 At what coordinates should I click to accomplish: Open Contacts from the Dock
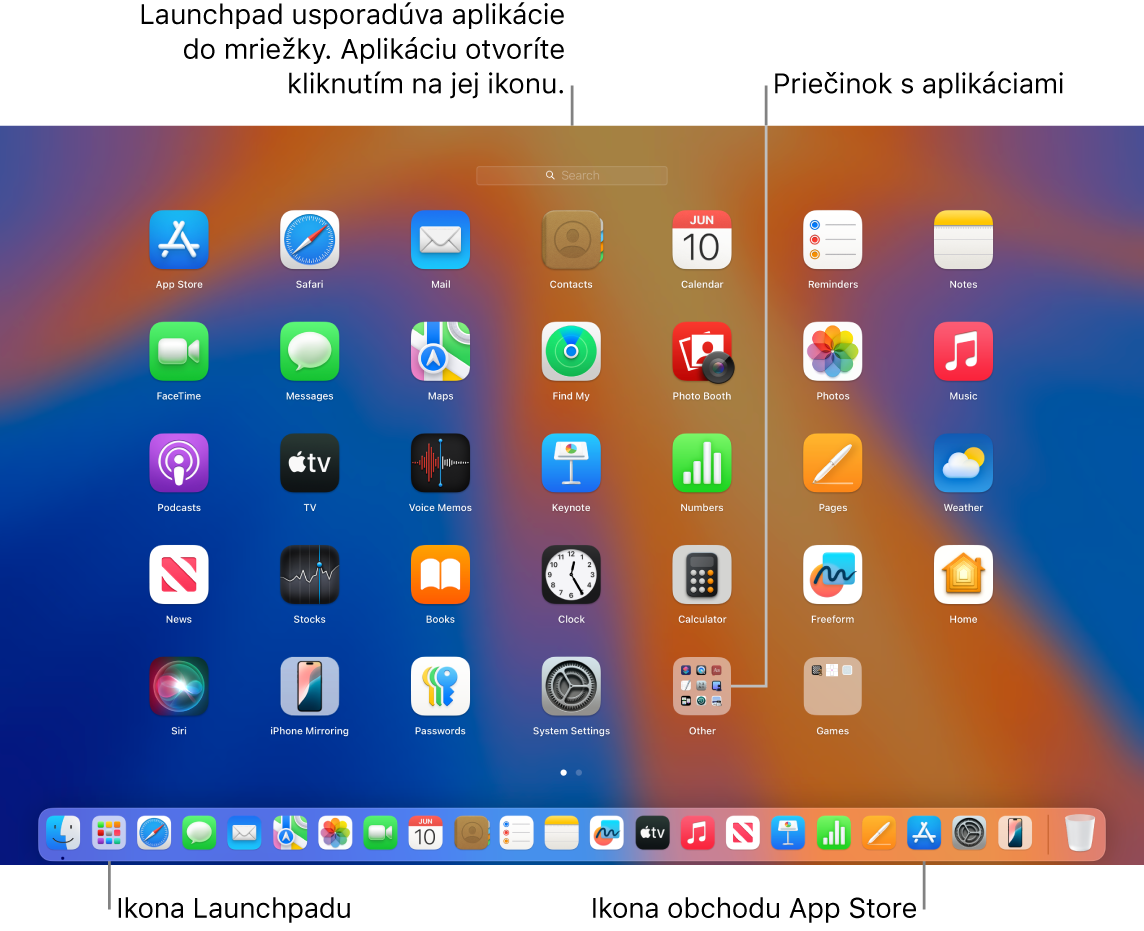(471, 833)
